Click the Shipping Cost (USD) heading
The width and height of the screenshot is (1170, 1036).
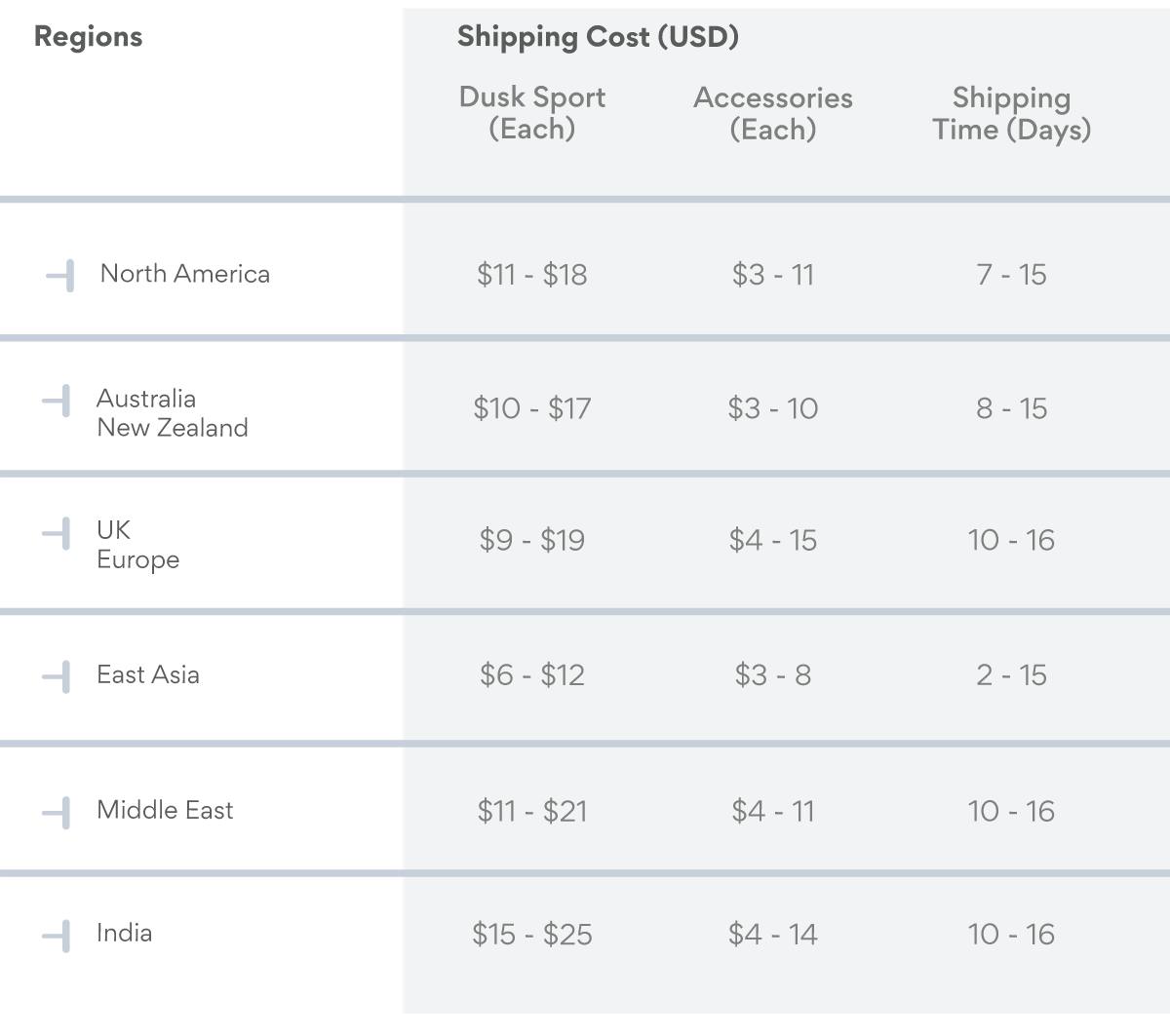tap(598, 37)
